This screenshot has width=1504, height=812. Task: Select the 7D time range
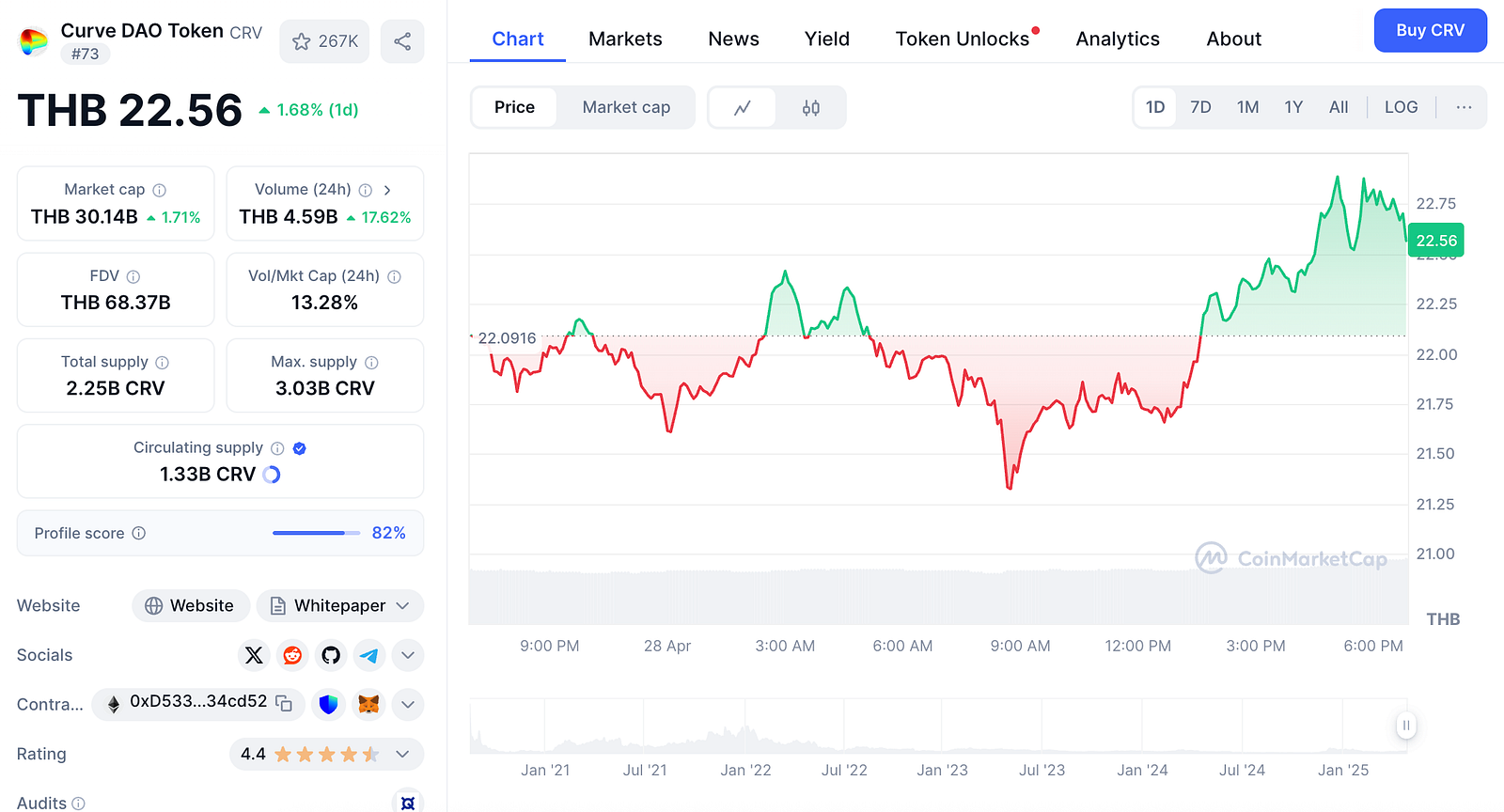[1200, 107]
